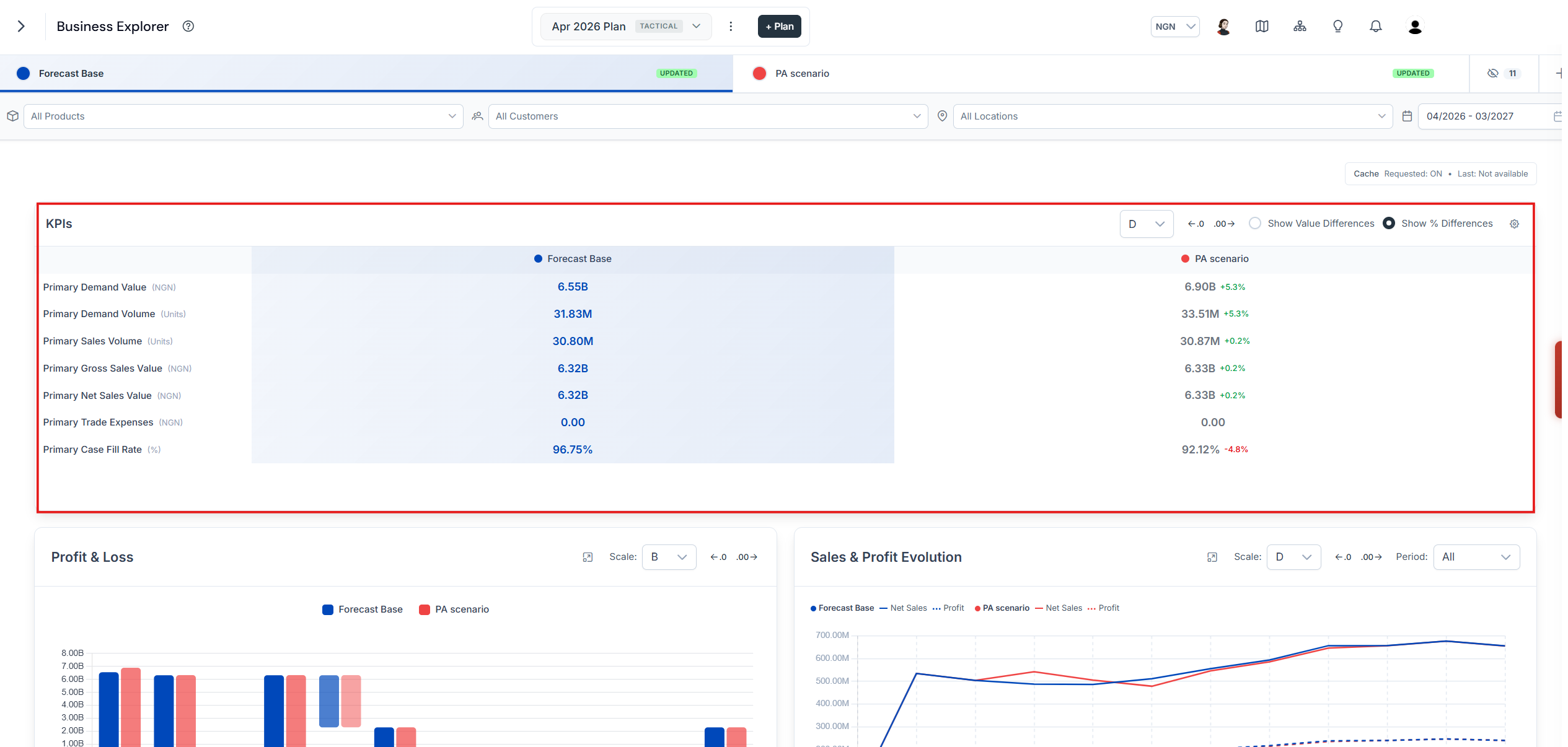The image size is (1568, 747).
Task: Open the map/book guide icon
Action: pyautogui.click(x=1262, y=26)
